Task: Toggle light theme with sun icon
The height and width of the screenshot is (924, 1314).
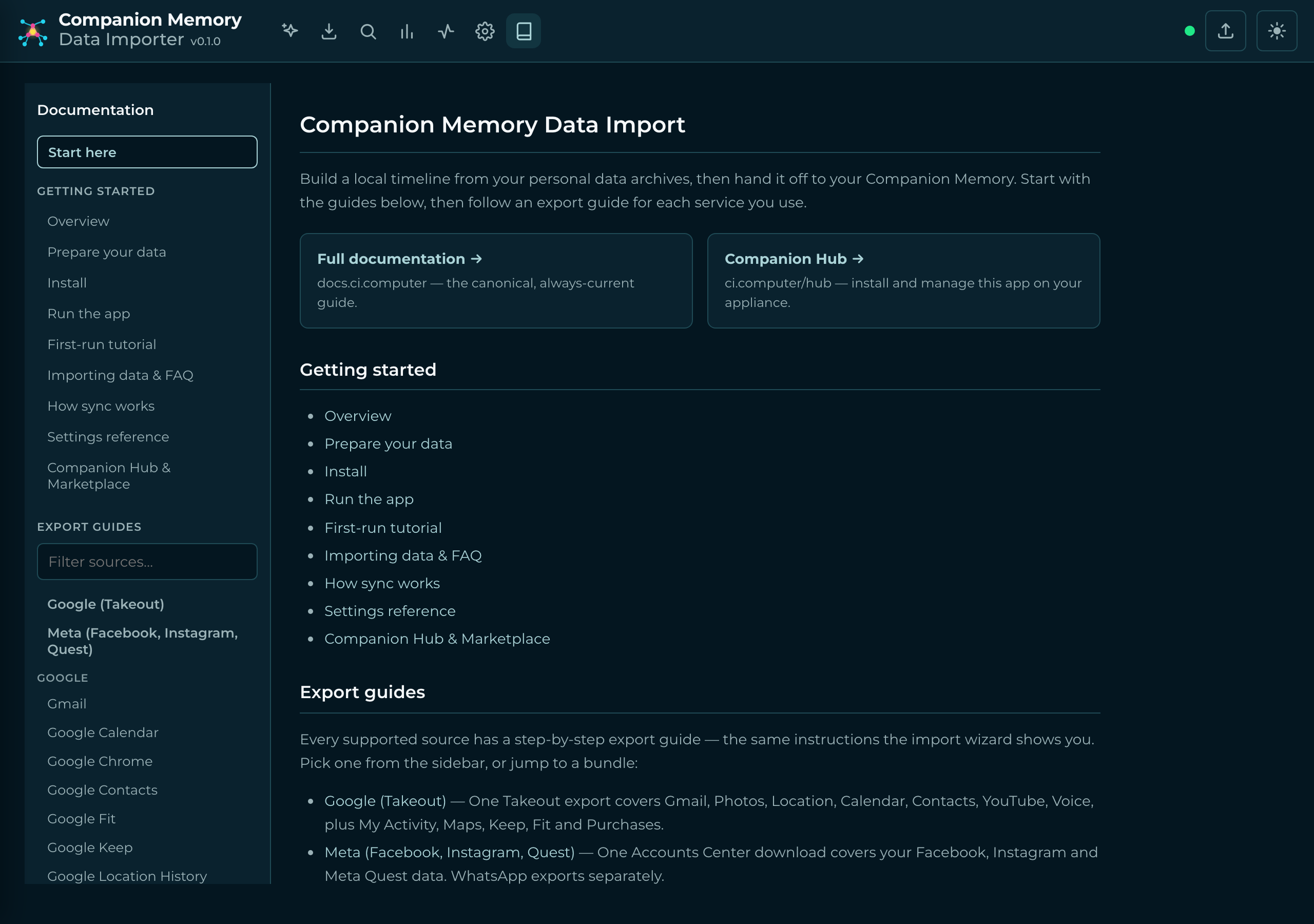Action: click(x=1276, y=31)
